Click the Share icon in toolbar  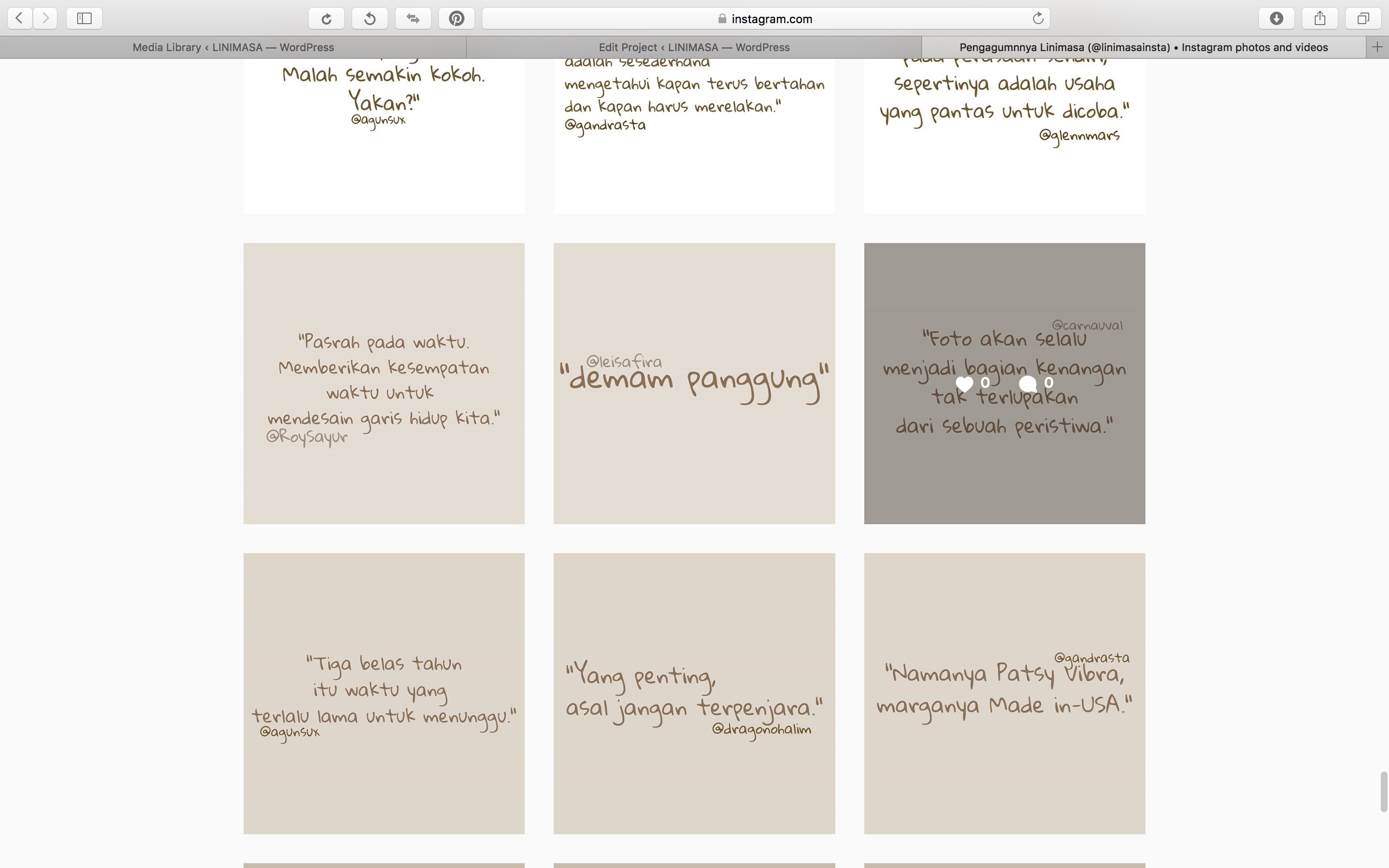(x=1320, y=18)
